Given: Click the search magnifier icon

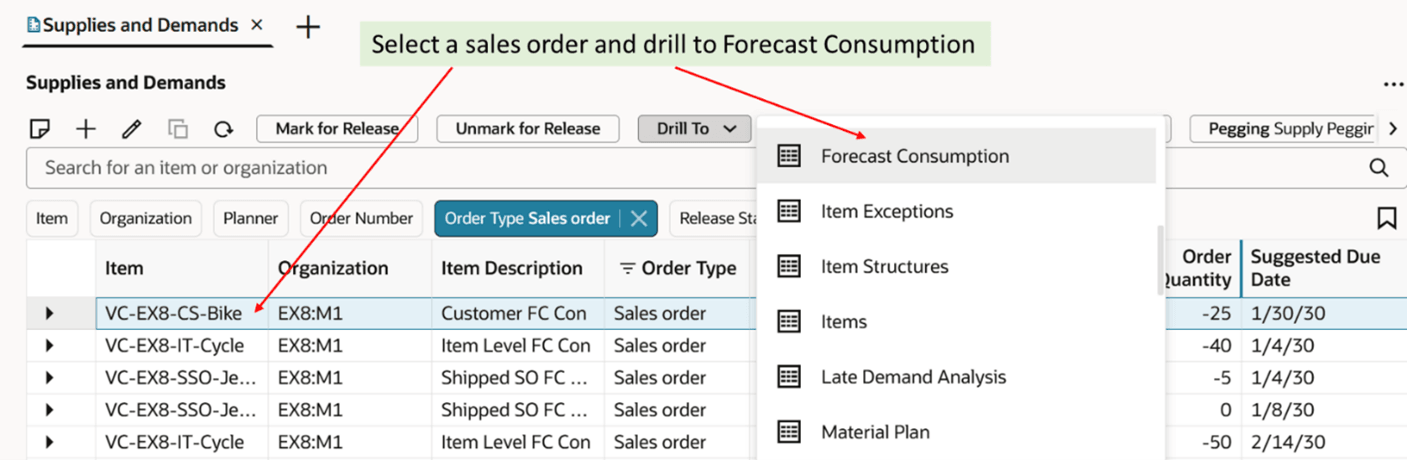Looking at the screenshot, I should (1379, 168).
